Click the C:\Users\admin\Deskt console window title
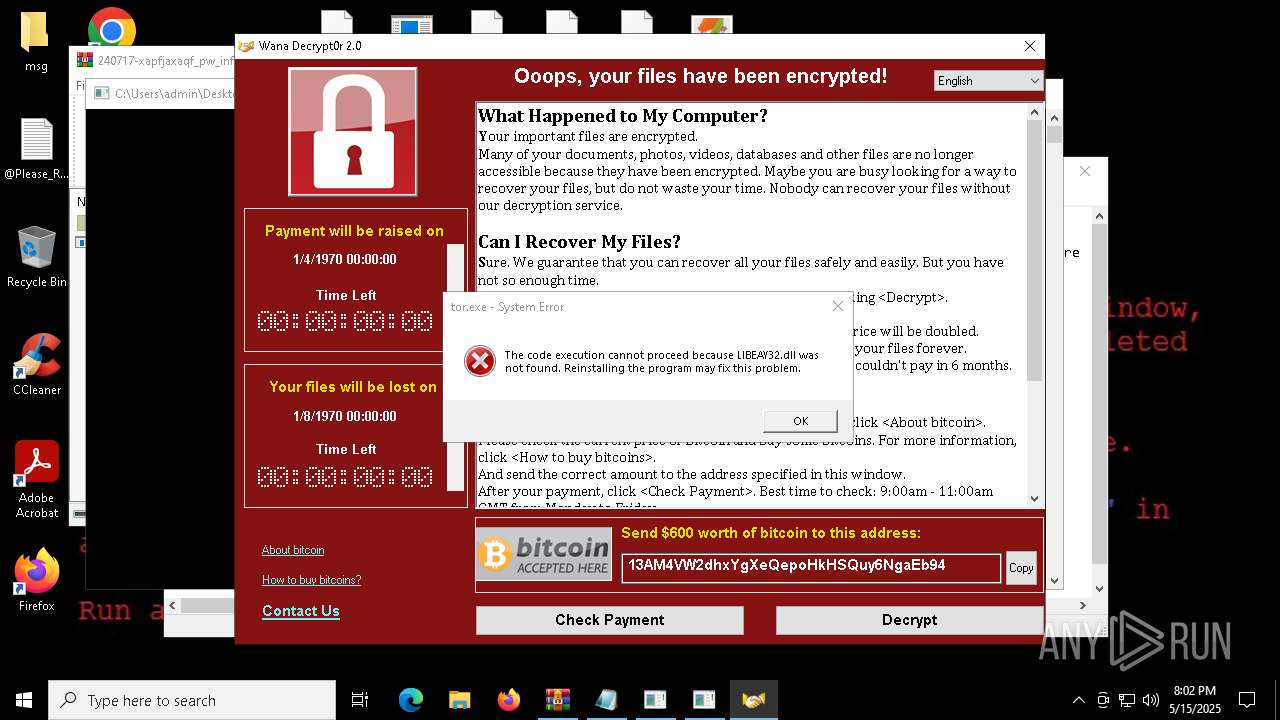The image size is (1280, 720). (174, 94)
